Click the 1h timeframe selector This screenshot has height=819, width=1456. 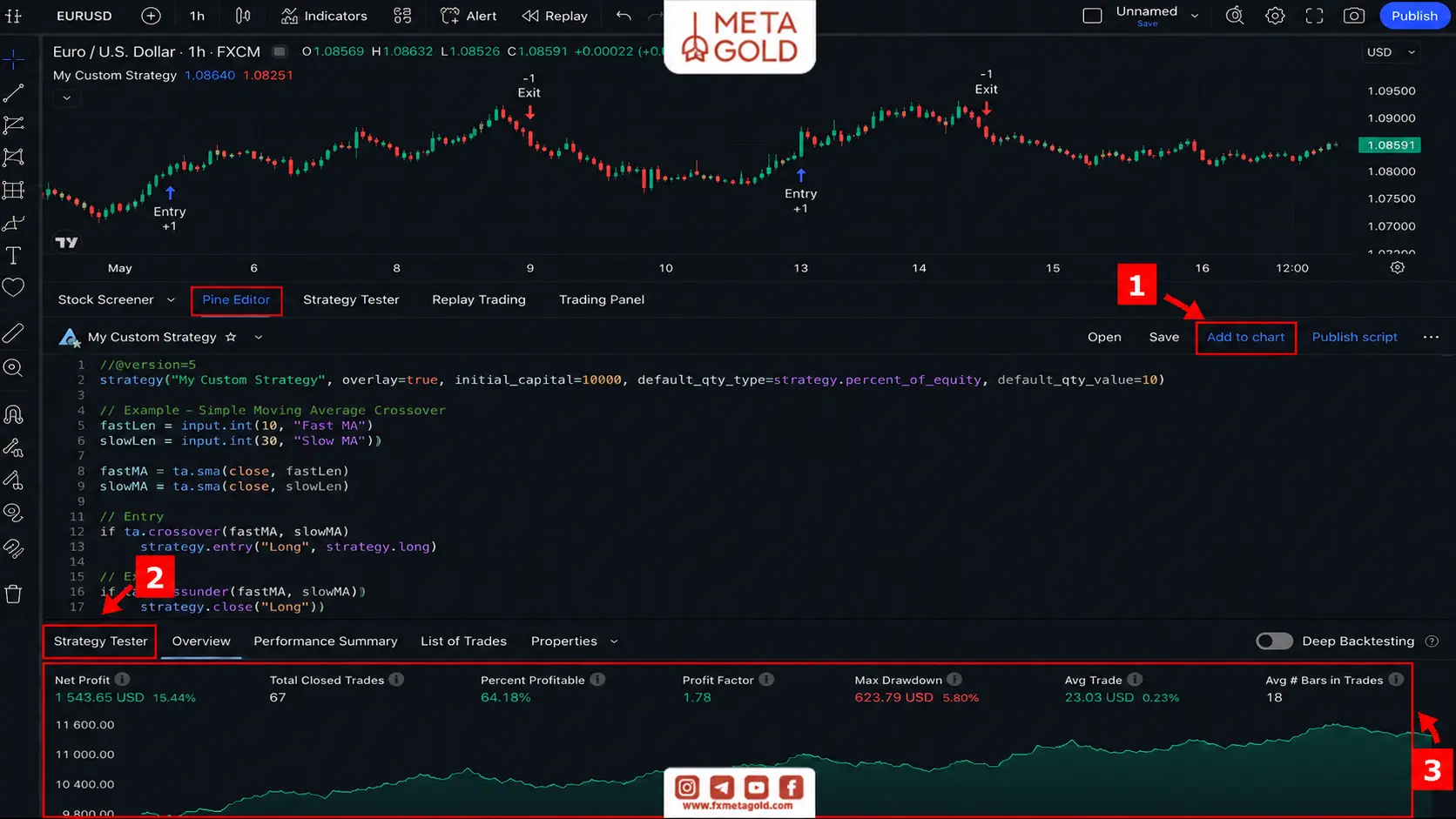click(x=198, y=16)
